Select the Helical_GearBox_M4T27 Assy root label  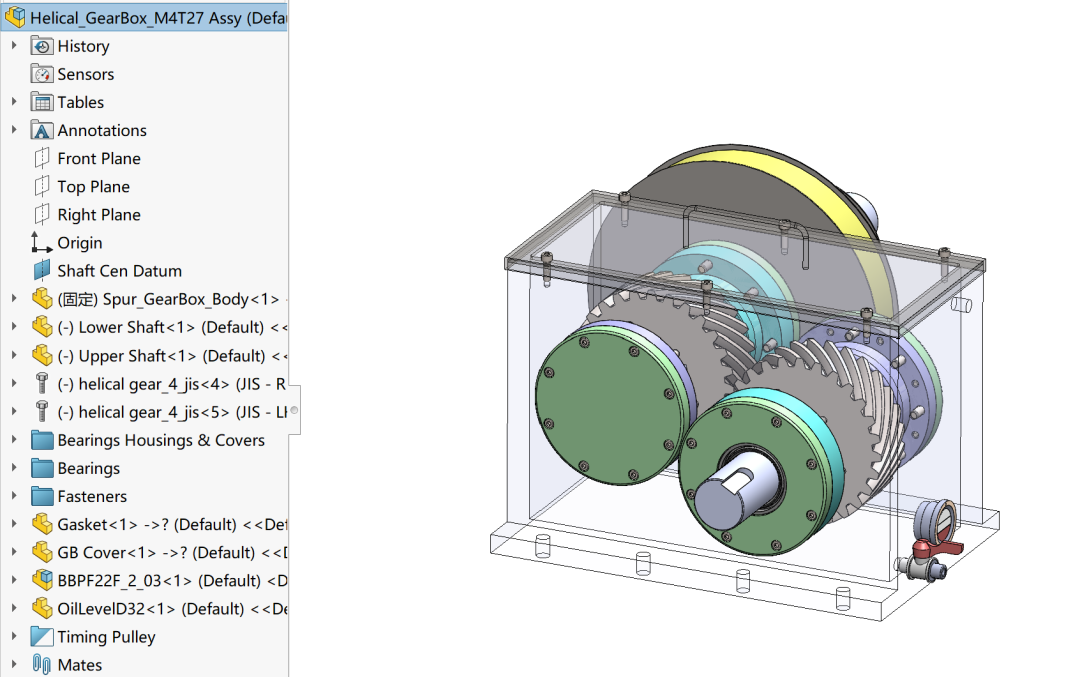pyautogui.click(x=158, y=18)
